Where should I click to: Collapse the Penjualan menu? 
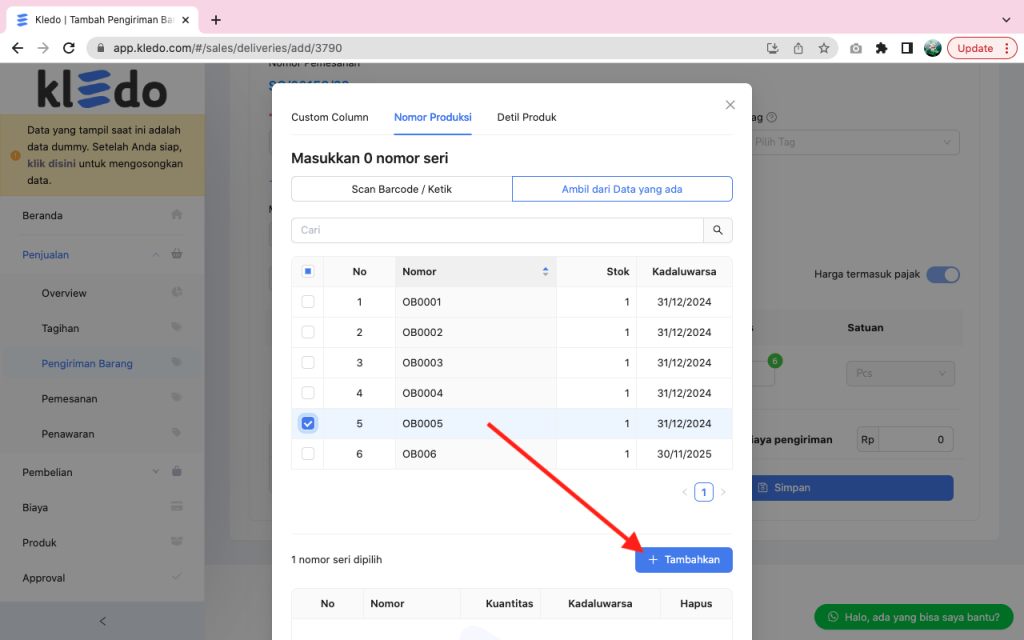[x=102, y=255]
